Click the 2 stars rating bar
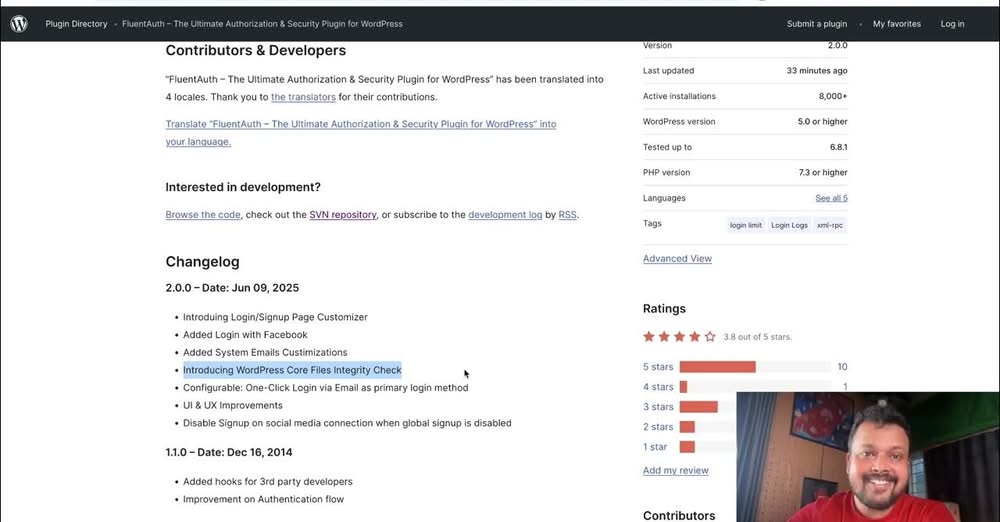Screen dimensions: 1000x522 [708, 427]
